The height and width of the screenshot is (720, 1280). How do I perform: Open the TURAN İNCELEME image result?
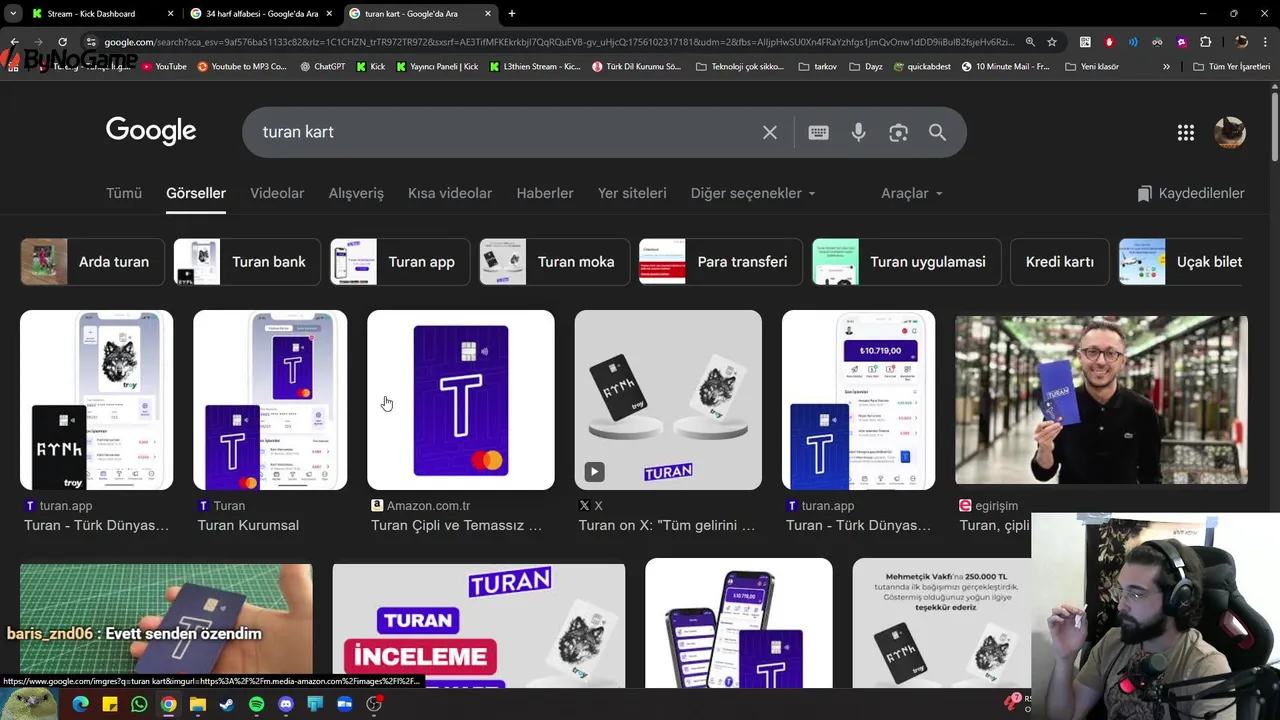[x=479, y=625]
